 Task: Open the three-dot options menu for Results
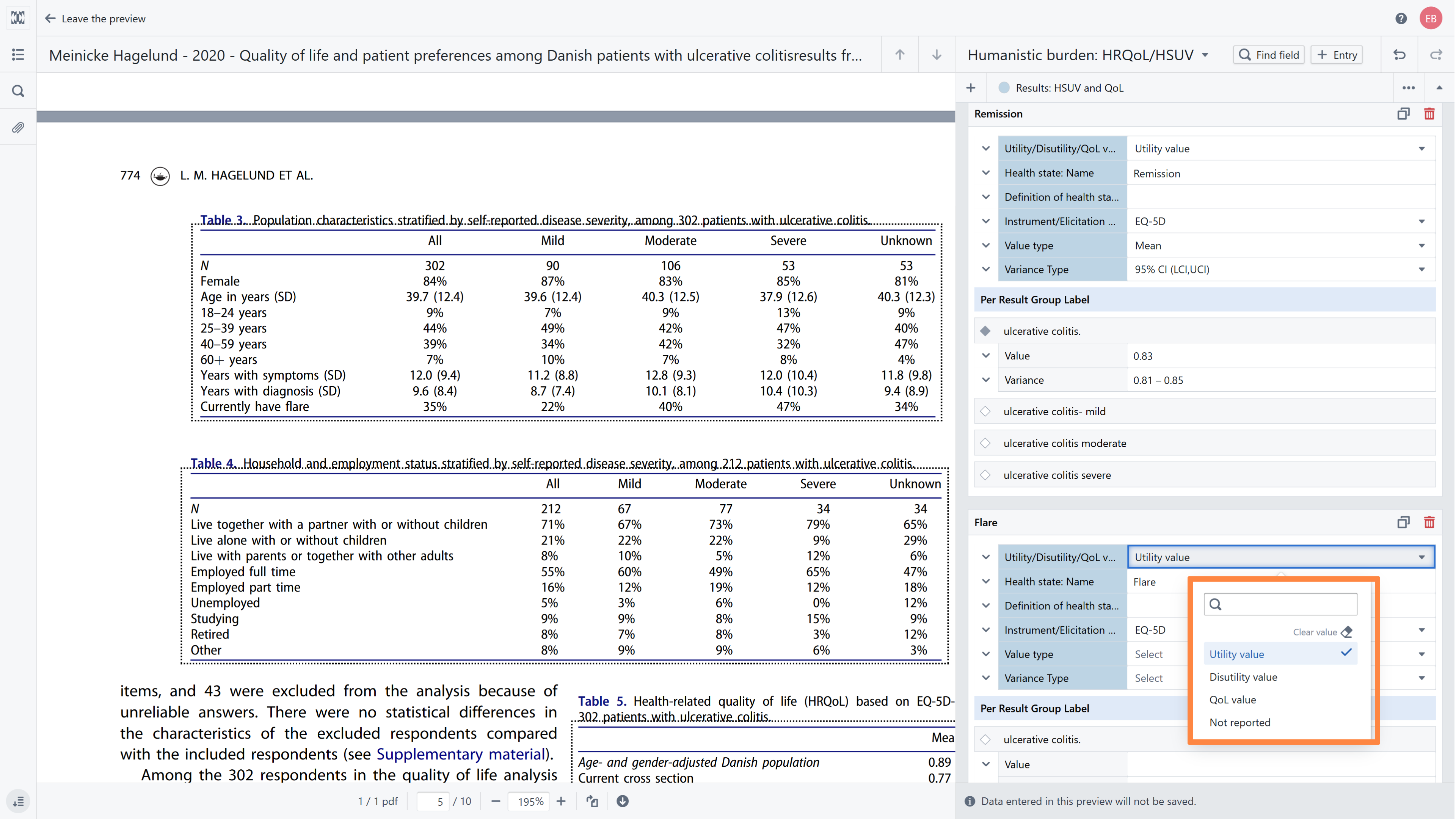tap(1408, 88)
